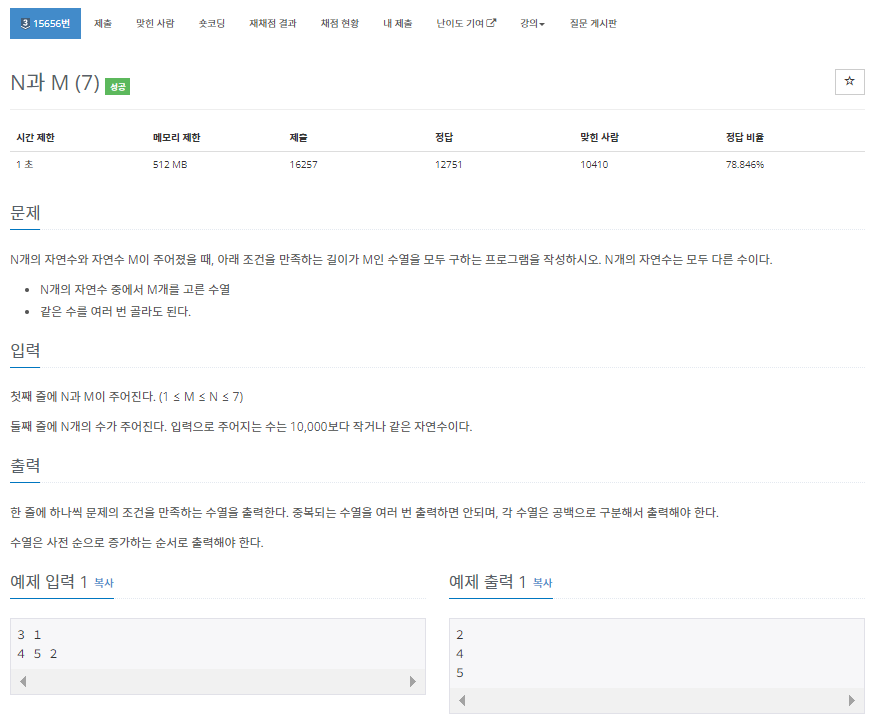Open the 15656번 problem tab
The image size is (869, 719).
coord(45,23)
